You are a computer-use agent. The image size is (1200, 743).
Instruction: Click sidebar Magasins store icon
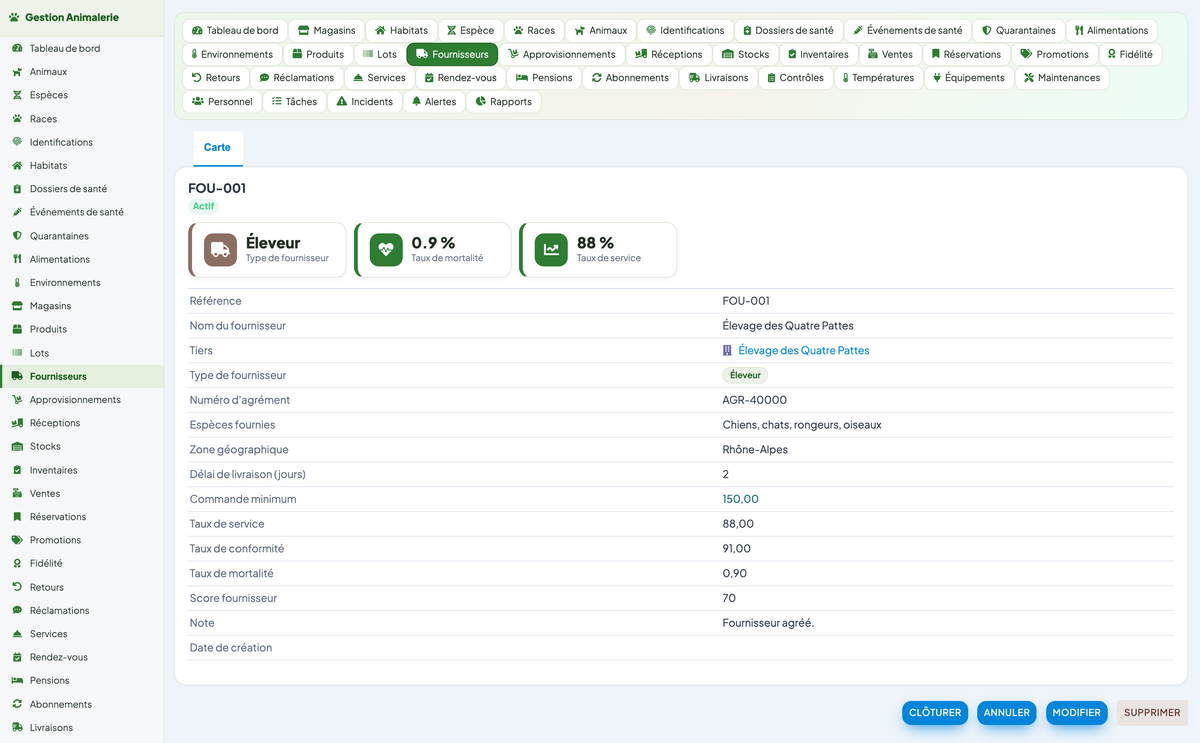pyautogui.click(x=17, y=306)
